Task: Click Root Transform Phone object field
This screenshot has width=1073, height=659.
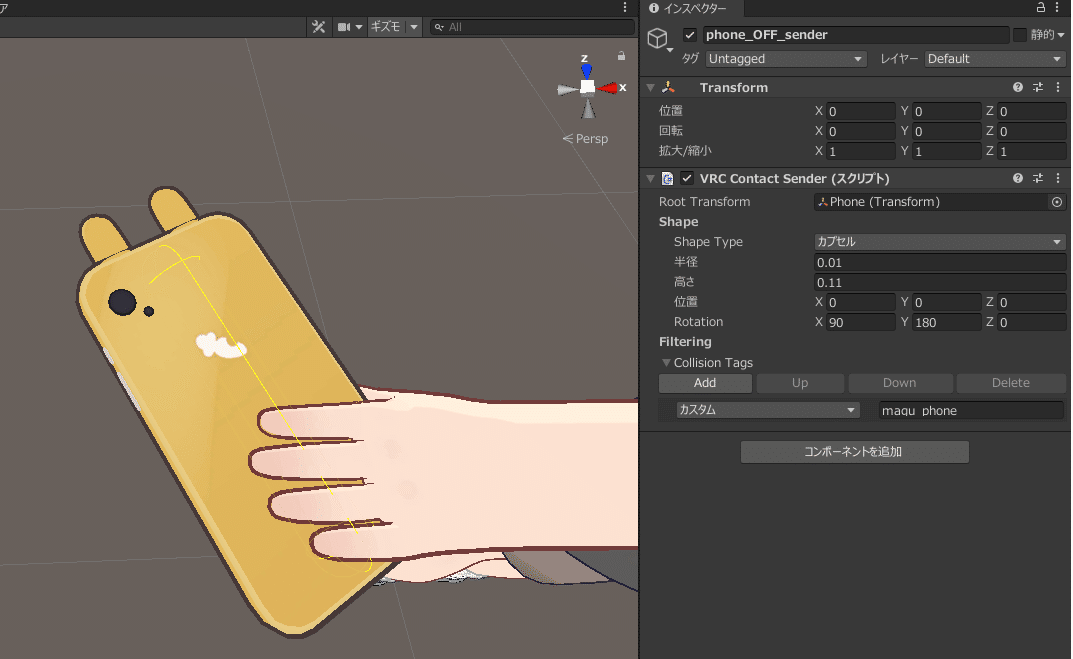Action: (931, 202)
